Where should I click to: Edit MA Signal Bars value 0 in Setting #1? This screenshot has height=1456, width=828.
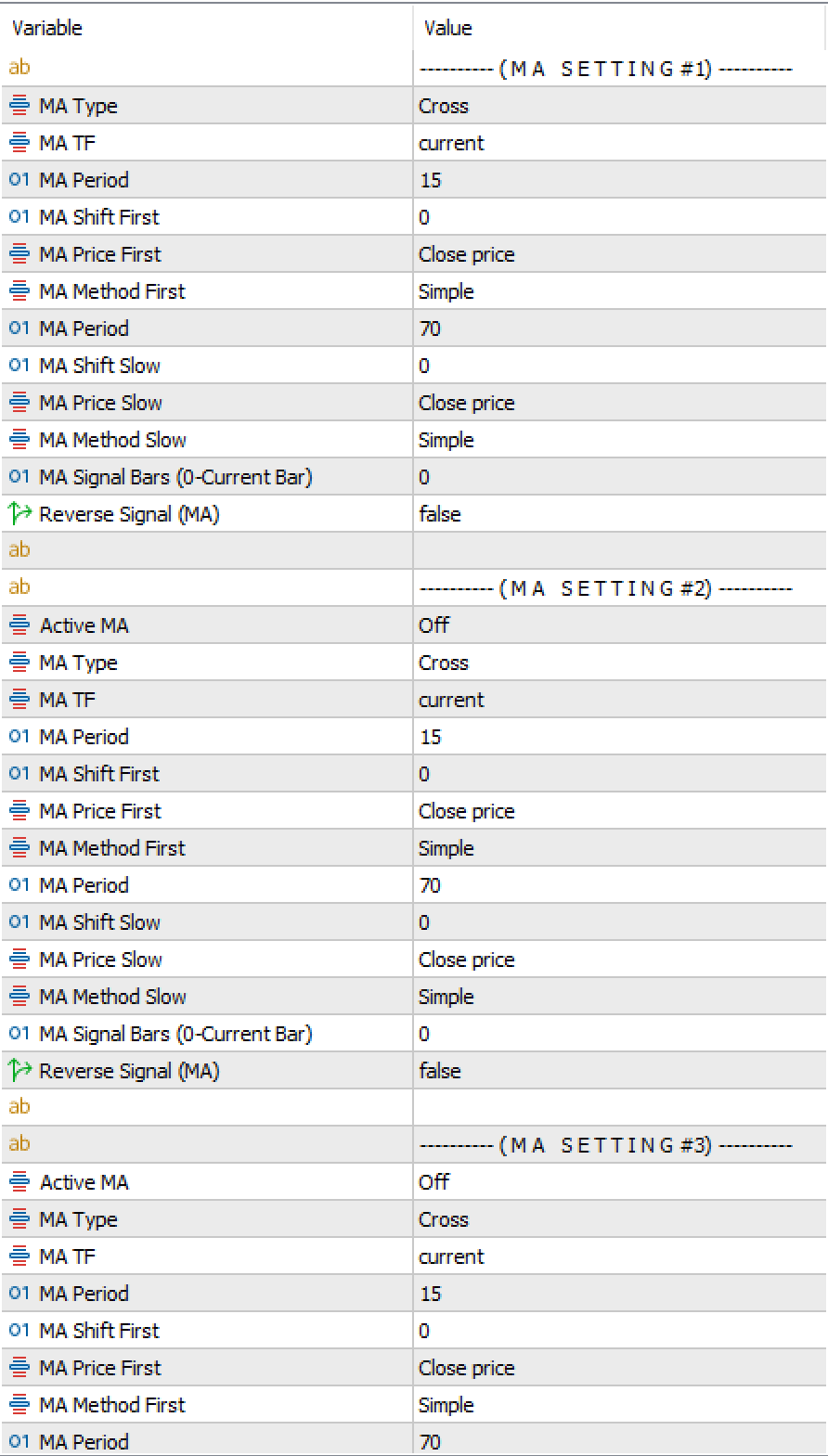click(x=619, y=476)
